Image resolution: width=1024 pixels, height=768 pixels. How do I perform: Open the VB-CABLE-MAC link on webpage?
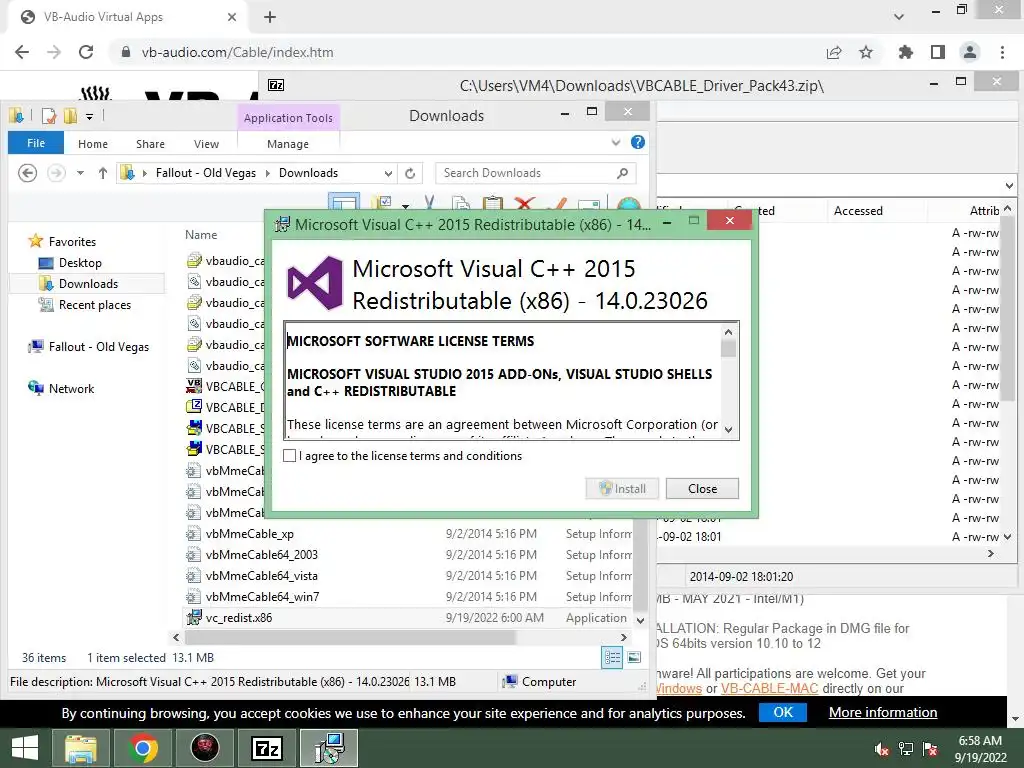pos(769,688)
